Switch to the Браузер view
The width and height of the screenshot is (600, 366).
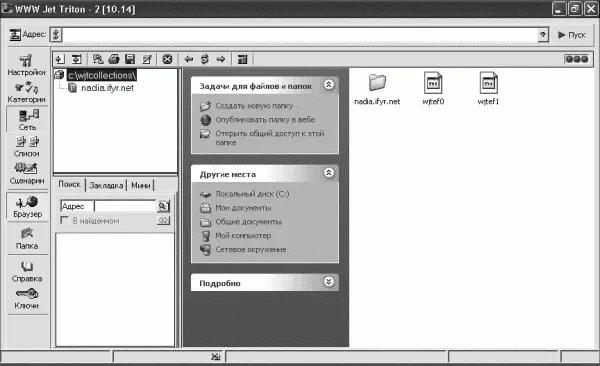[27, 207]
